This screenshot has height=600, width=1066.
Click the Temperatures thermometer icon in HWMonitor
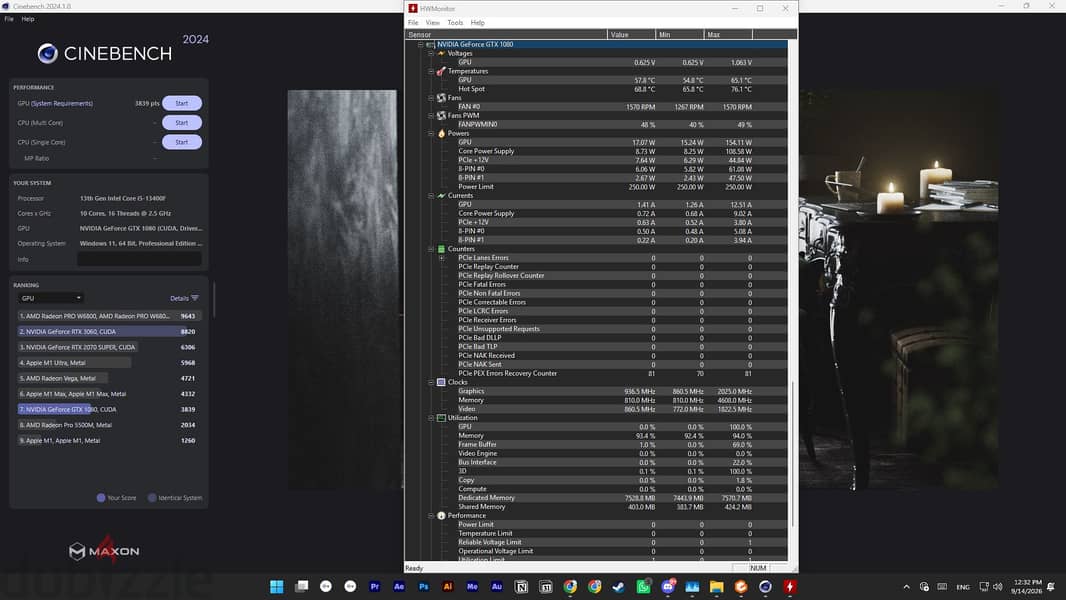point(441,71)
